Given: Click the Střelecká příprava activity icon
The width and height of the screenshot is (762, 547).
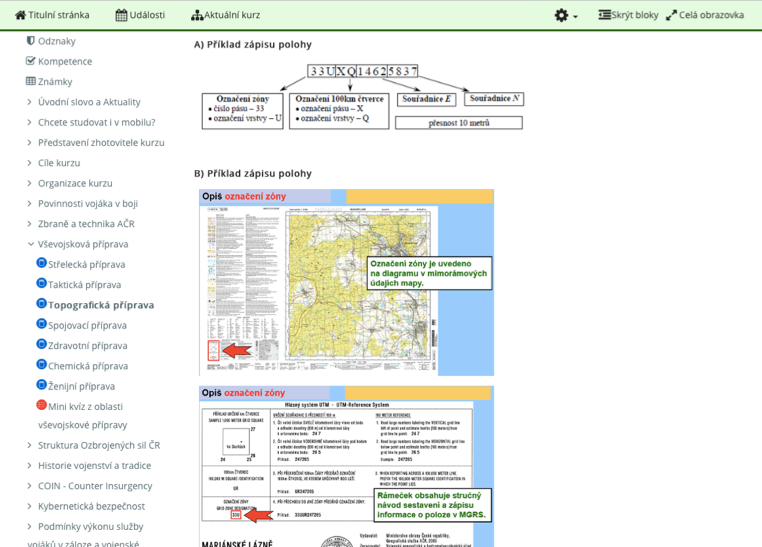Looking at the screenshot, I should pos(41,264).
